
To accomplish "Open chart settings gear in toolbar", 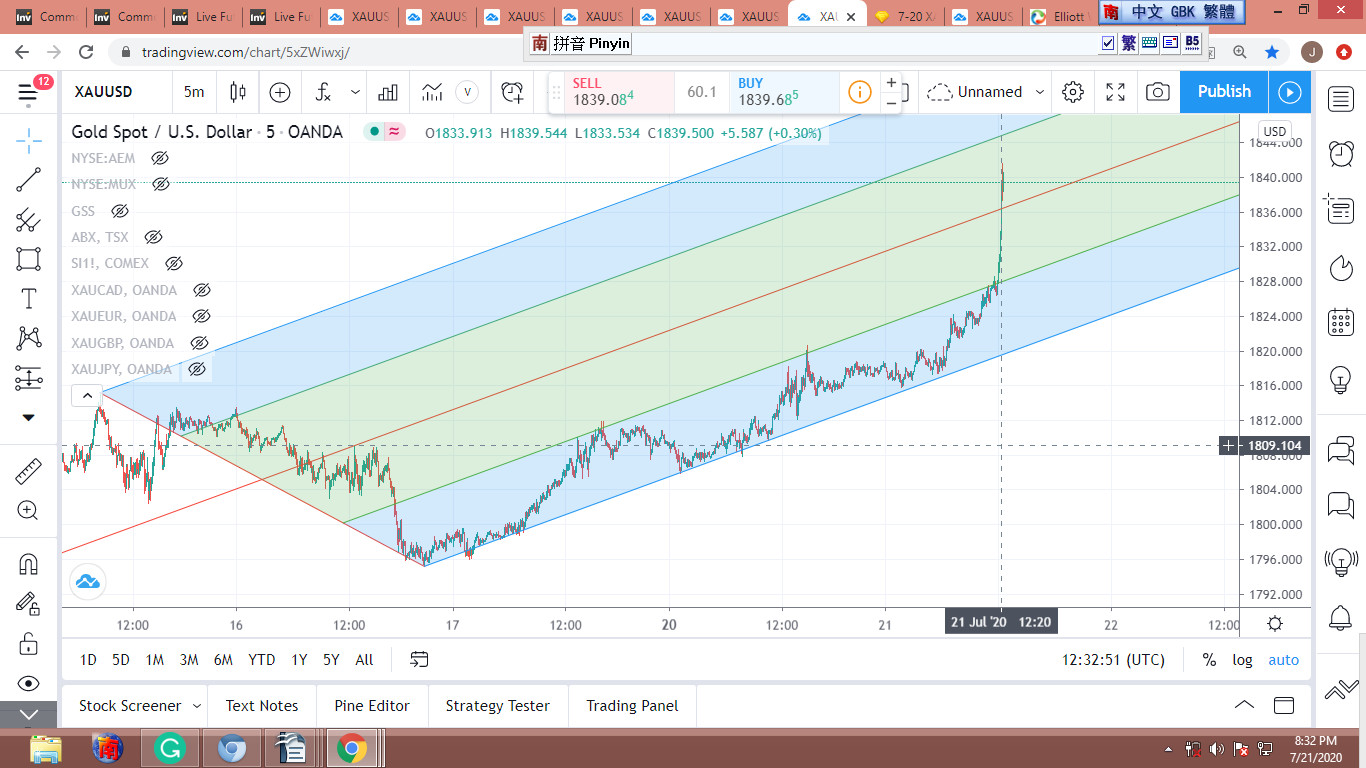I will pyautogui.click(x=1073, y=92).
